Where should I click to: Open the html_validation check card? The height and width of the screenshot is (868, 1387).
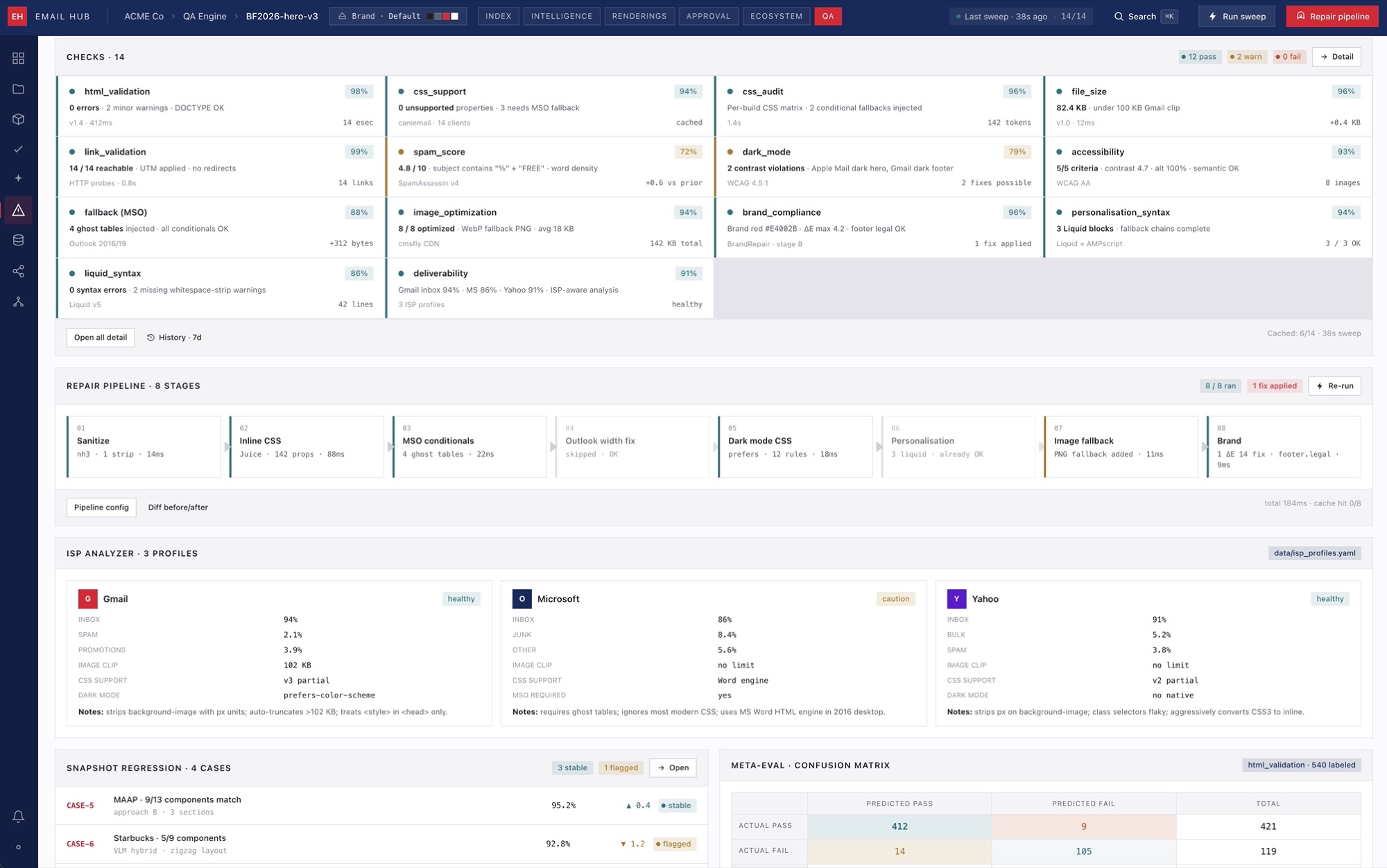[x=221, y=106]
